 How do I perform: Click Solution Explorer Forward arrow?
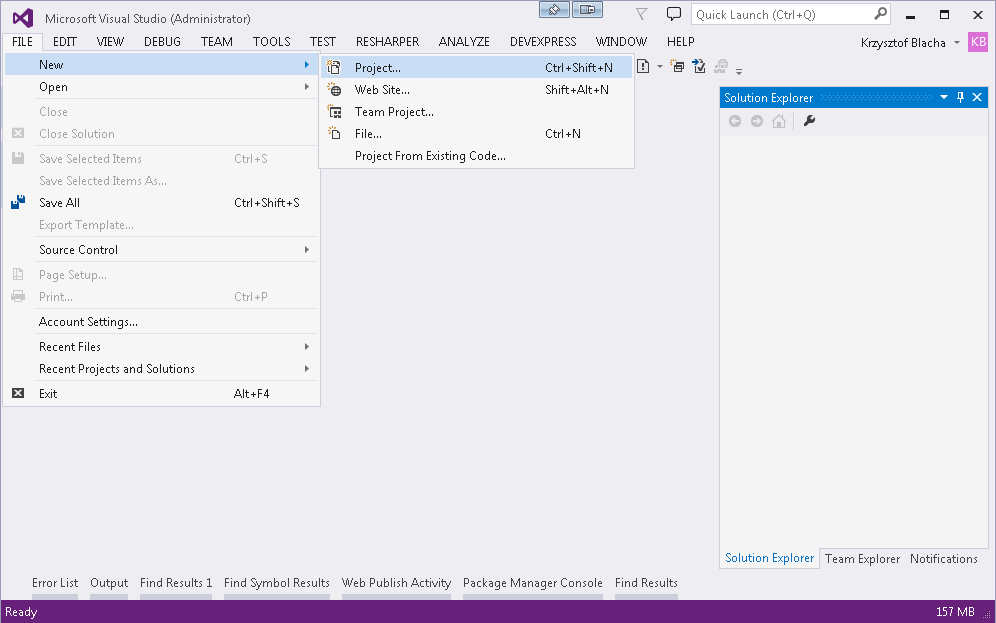coord(757,121)
